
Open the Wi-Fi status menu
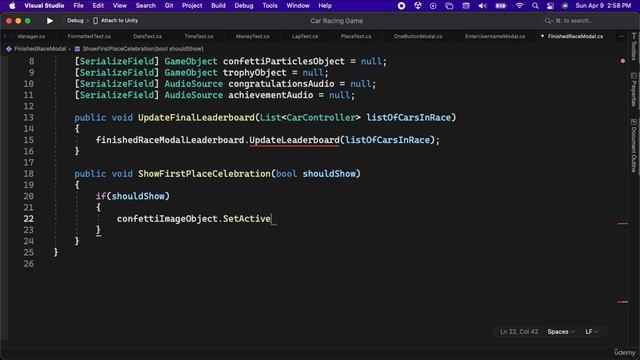coord(519,6)
